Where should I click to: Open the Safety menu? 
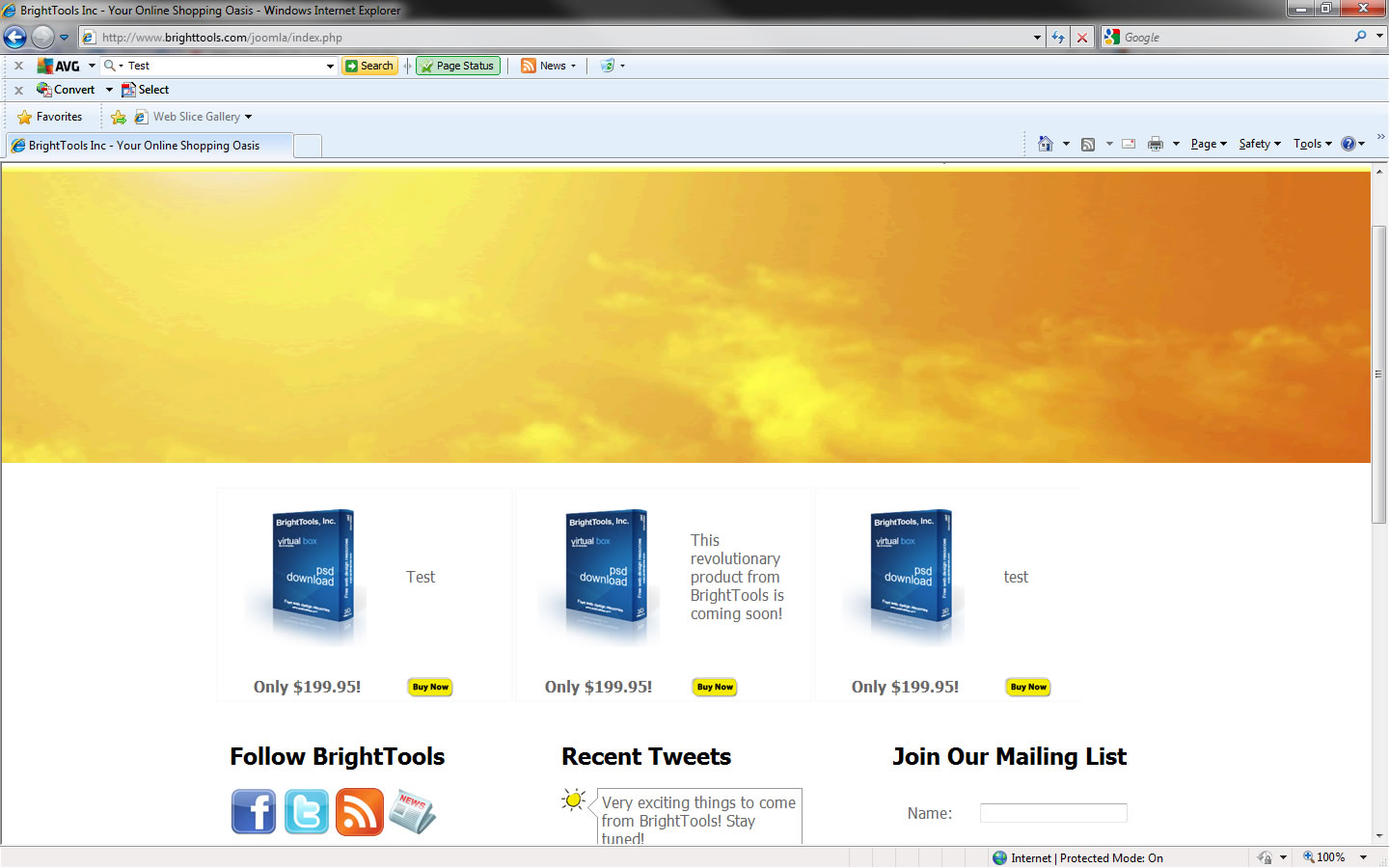point(1260,144)
